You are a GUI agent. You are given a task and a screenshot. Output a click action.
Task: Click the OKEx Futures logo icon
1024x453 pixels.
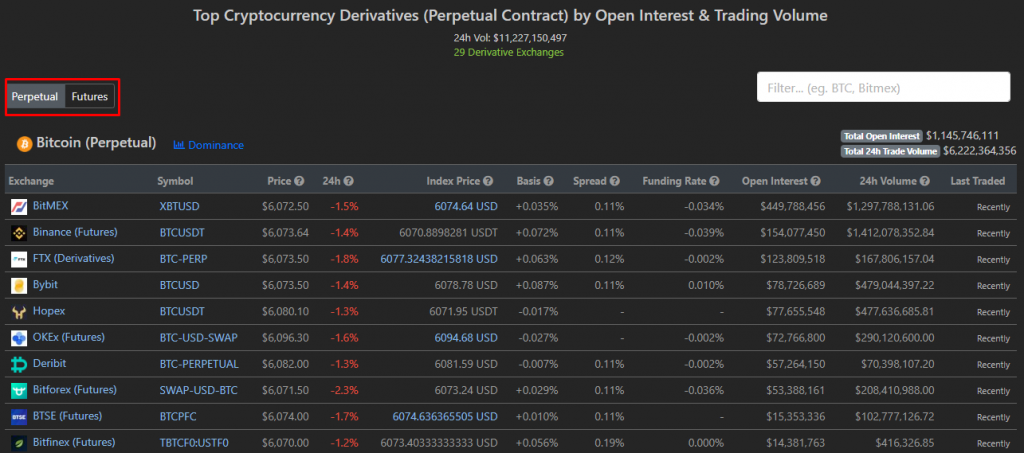coord(18,337)
